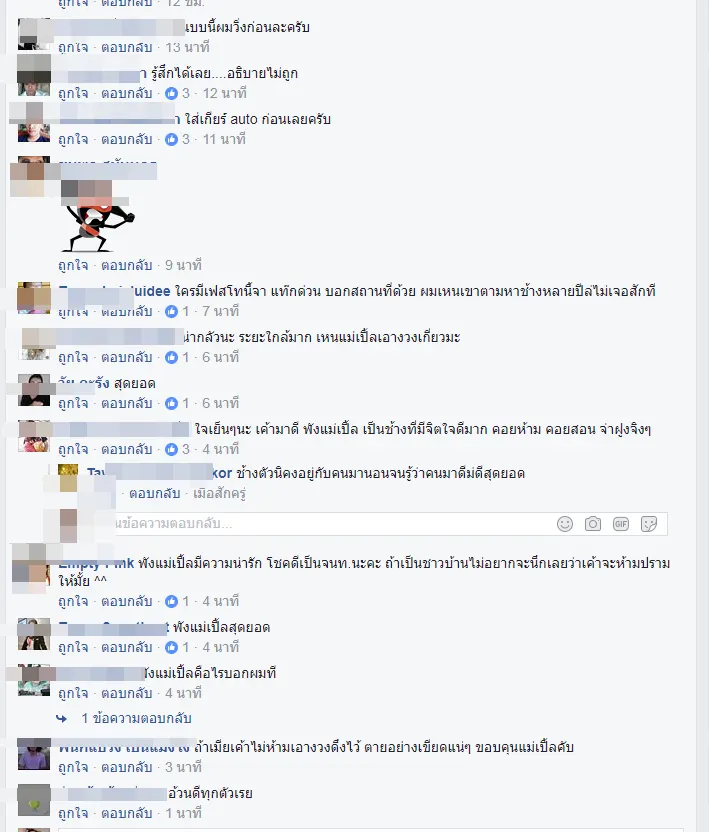
Task: Open the GIF picker in reply box
Action: tap(621, 524)
